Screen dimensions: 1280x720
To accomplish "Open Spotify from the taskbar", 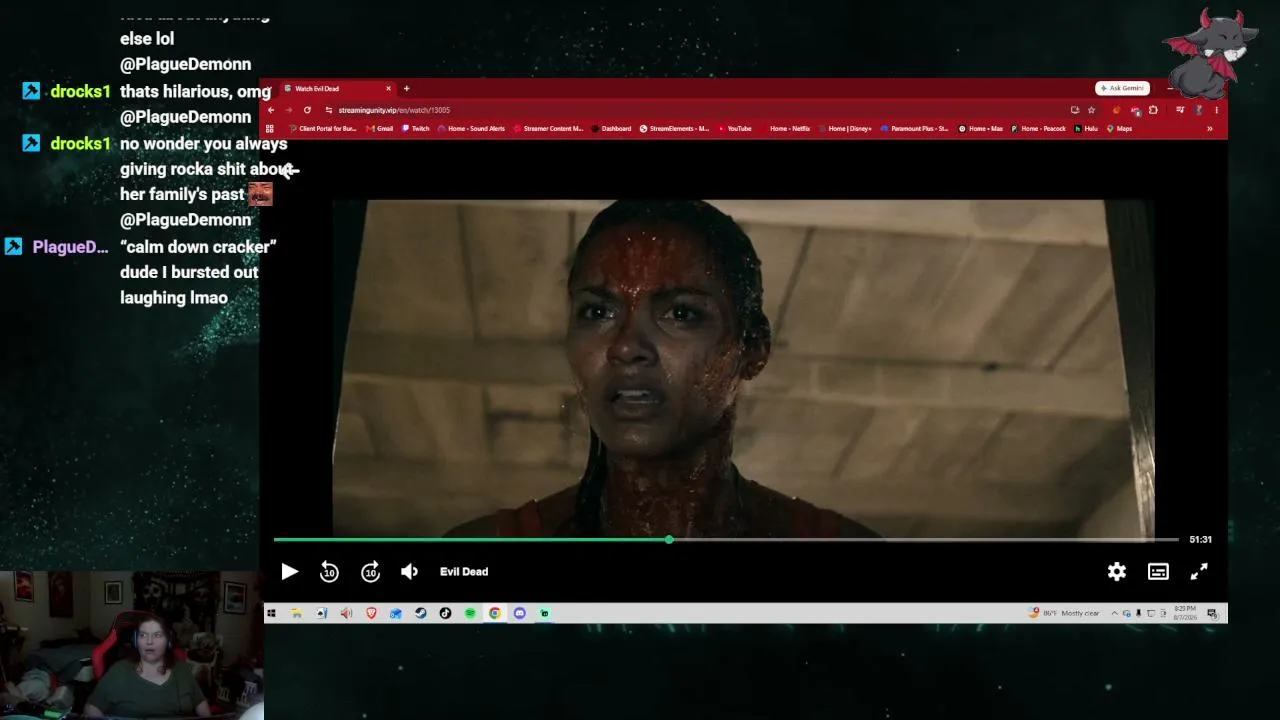I will (x=470, y=614).
